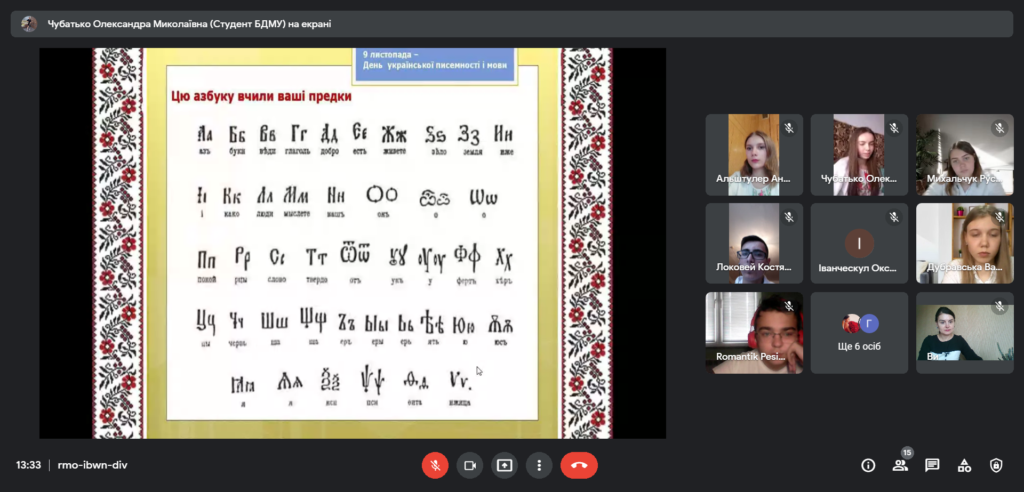Image resolution: width=1024 pixels, height=492 pixels.
Task: Start presenting your screen
Action: tap(504, 465)
